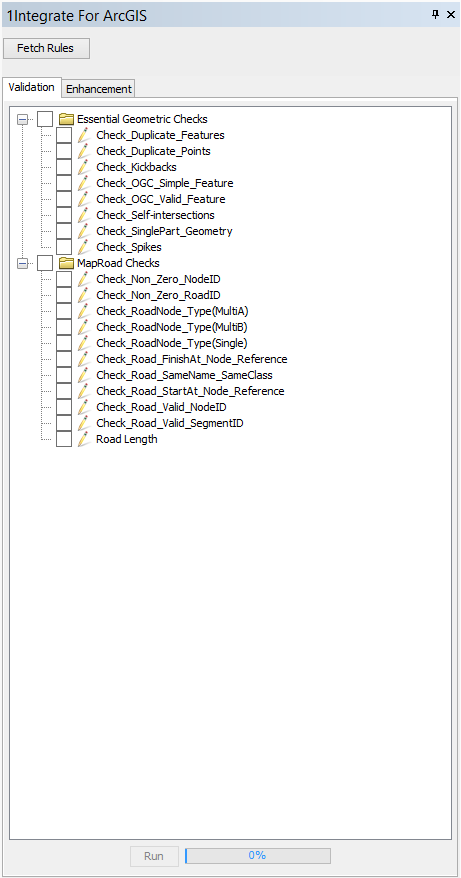Click the 0% progress bar
Viewport: 461px width, 878px height.
point(258,856)
